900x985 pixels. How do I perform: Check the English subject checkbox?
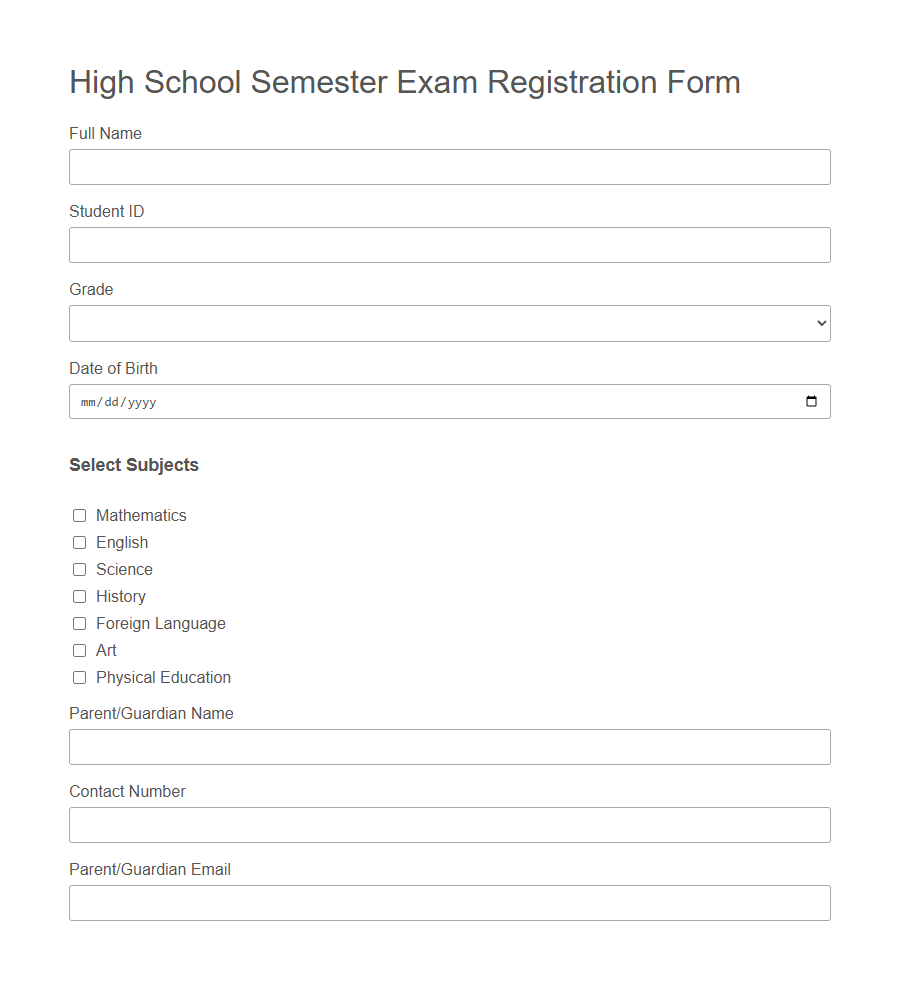pos(79,542)
